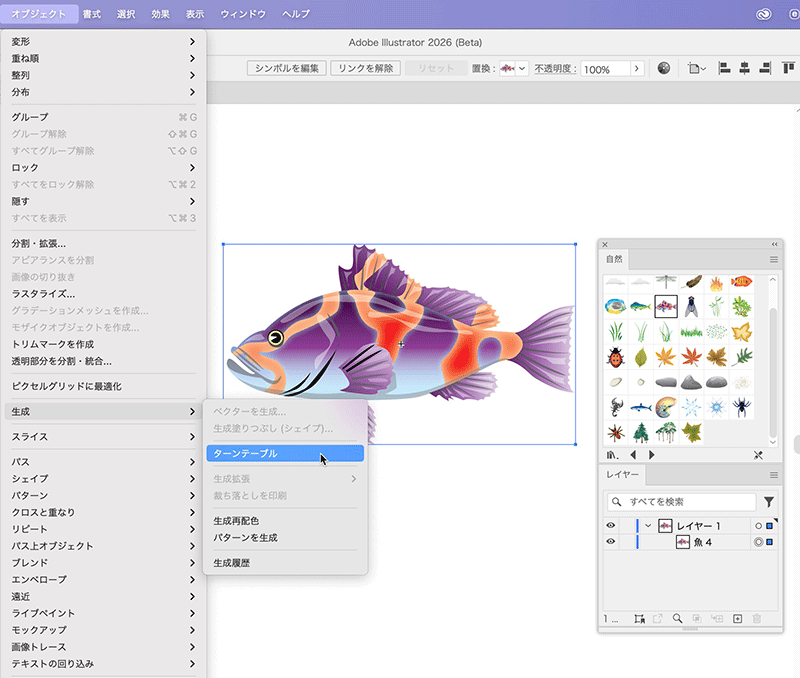Expand the 不透明度 opacity arrow
This screenshot has height=678, width=800.
pyautogui.click(x=636, y=69)
